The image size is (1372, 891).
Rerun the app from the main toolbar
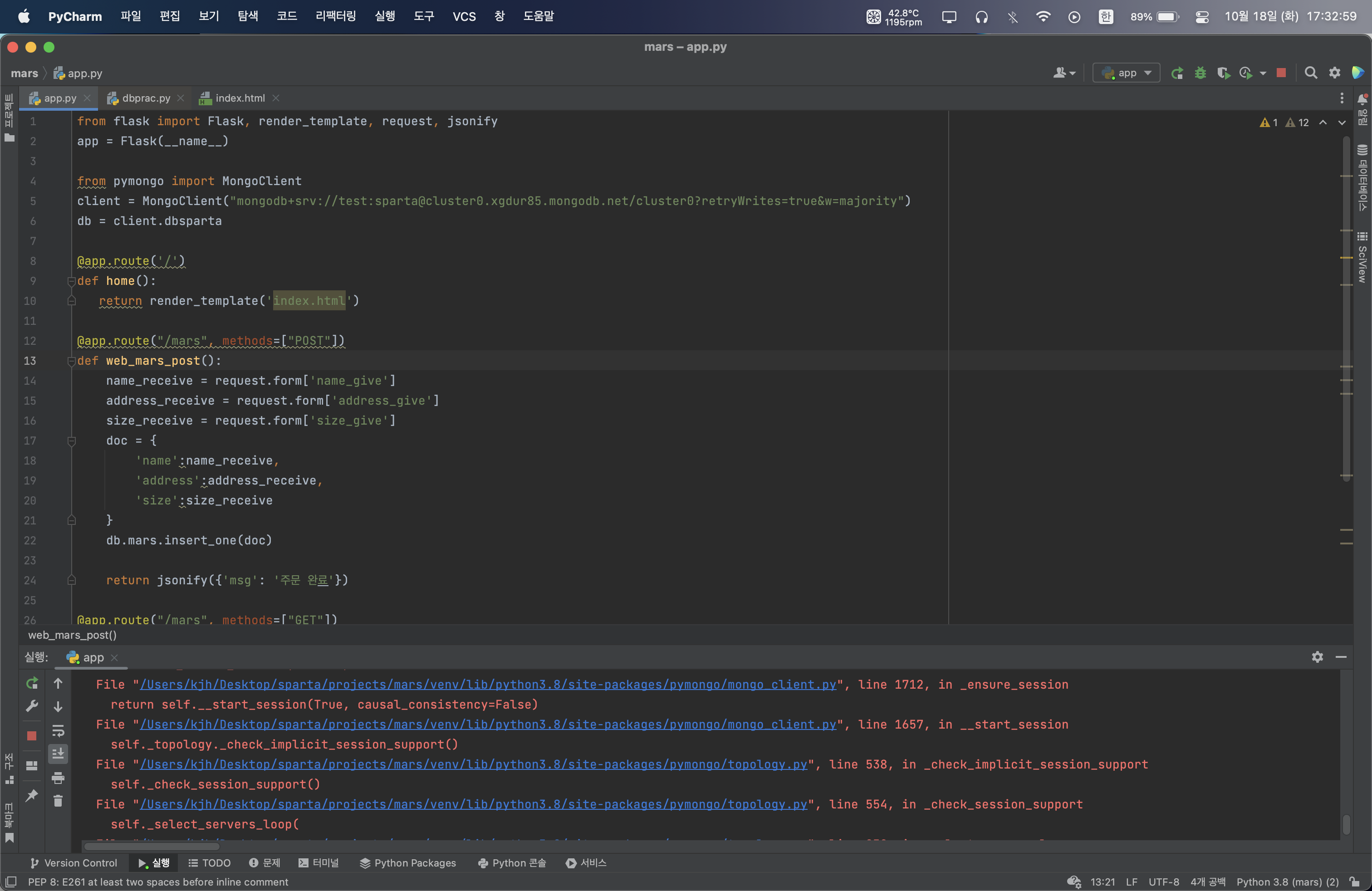point(1176,73)
